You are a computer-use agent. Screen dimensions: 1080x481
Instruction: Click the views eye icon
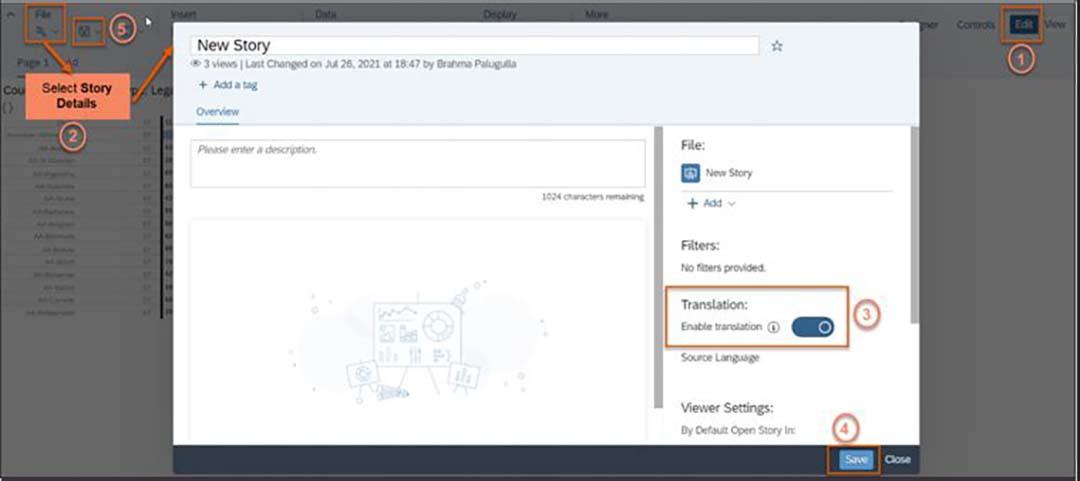click(196, 63)
